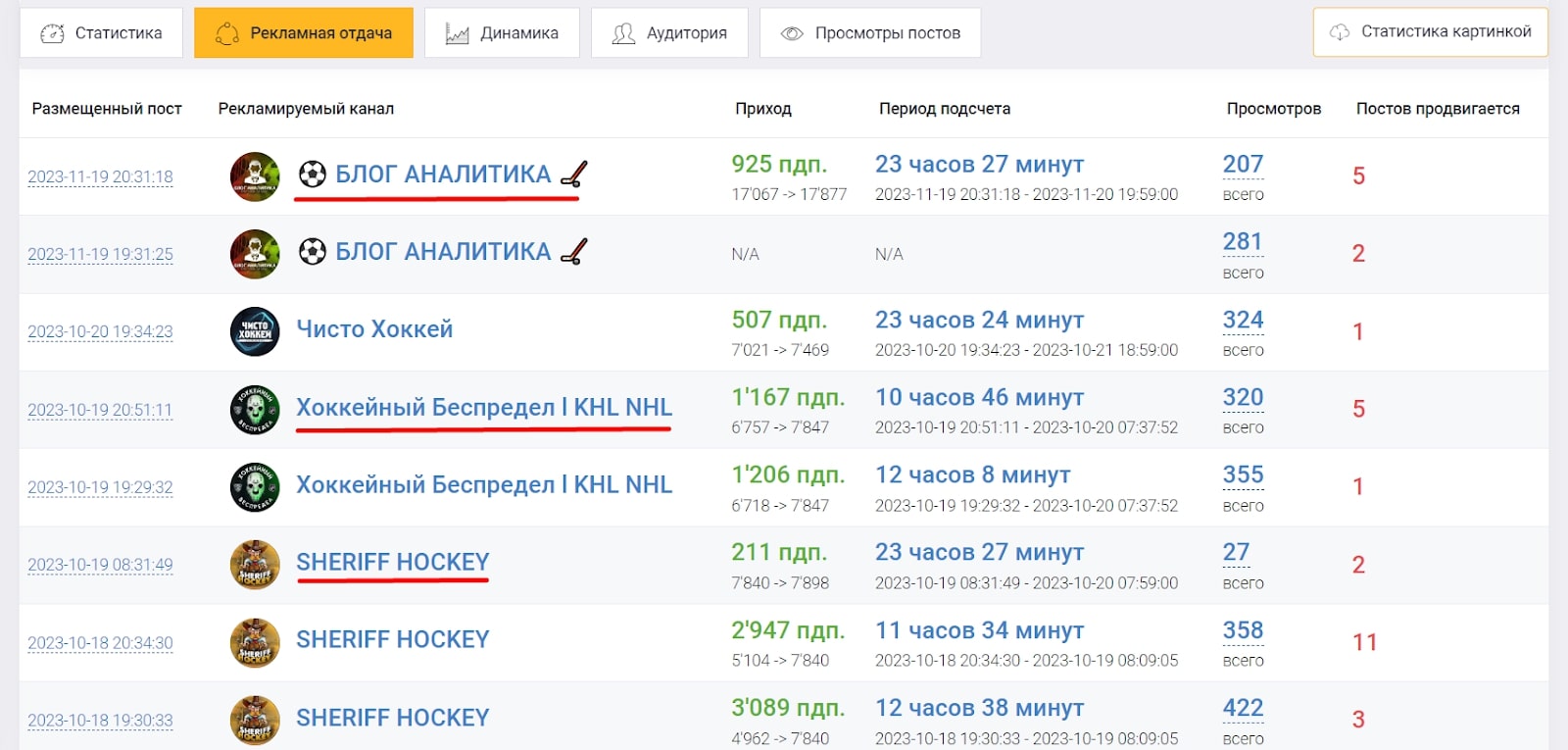Click views count 27
Image resolution: width=1568 pixels, height=750 pixels.
[1236, 552]
